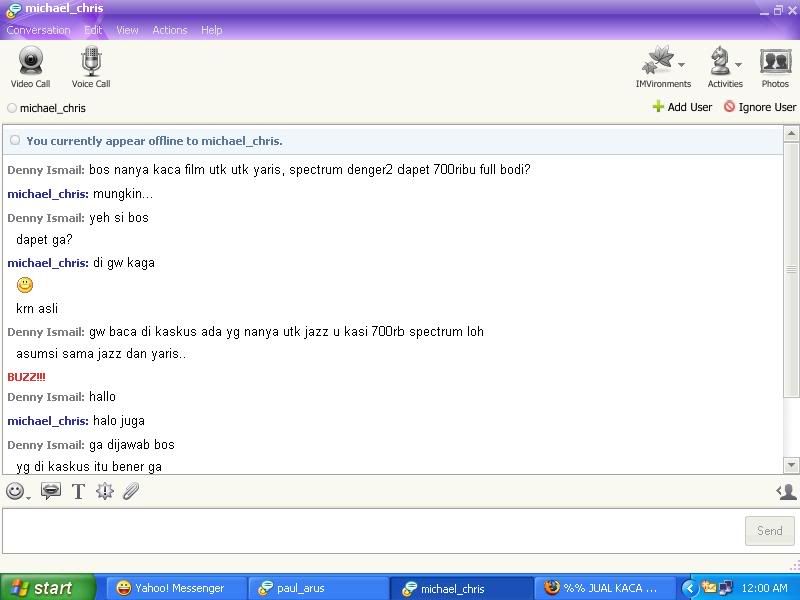Click the michael_chris status indicator circle
The height and width of the screenshot is (600, 800).
[12, 108]
